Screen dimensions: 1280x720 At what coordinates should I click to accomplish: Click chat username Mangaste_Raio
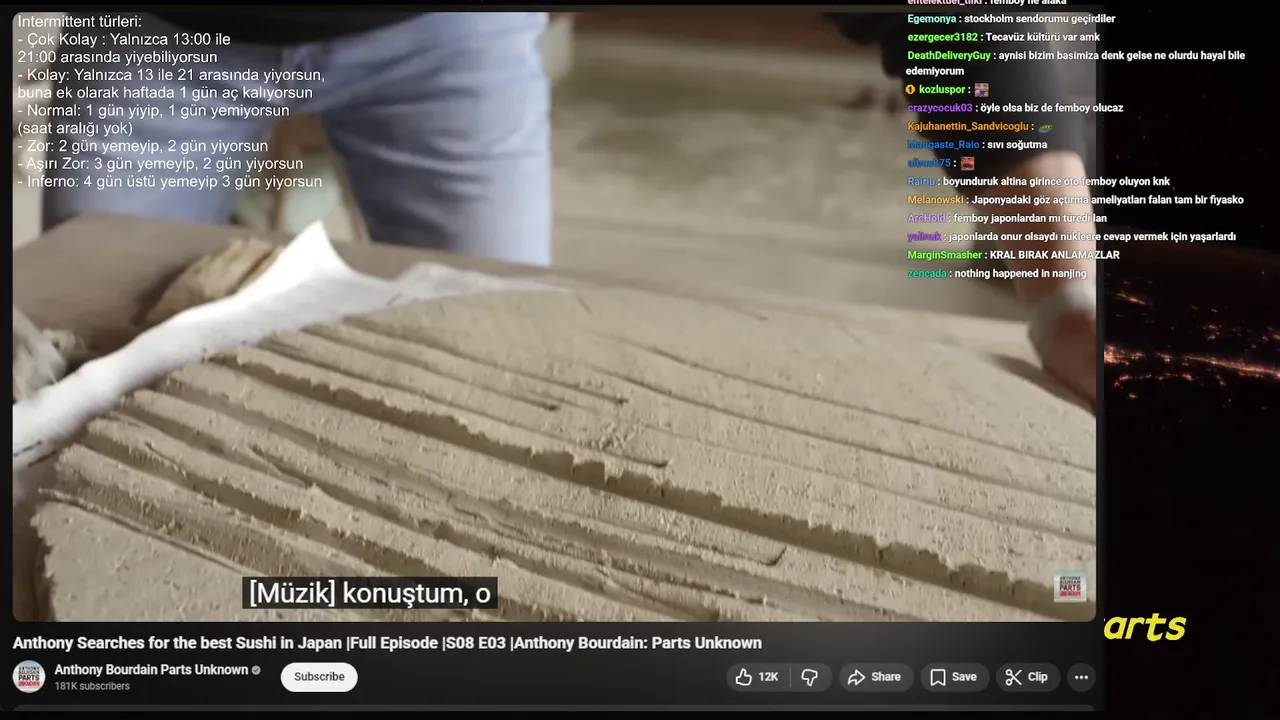click(x=943, y=145)
